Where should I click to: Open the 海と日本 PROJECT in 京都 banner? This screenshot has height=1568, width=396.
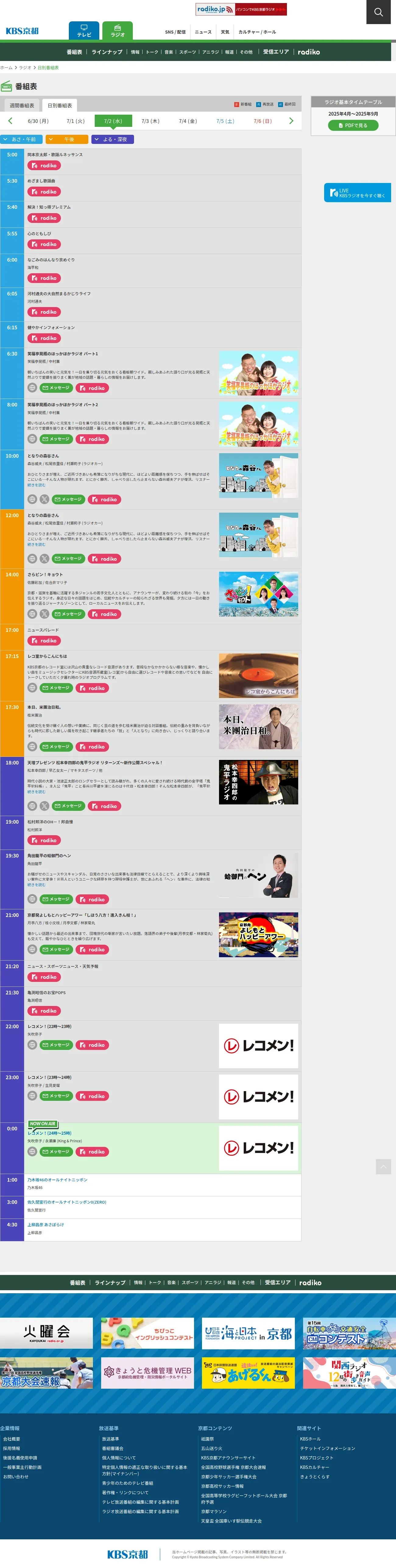coord(248,1333)
